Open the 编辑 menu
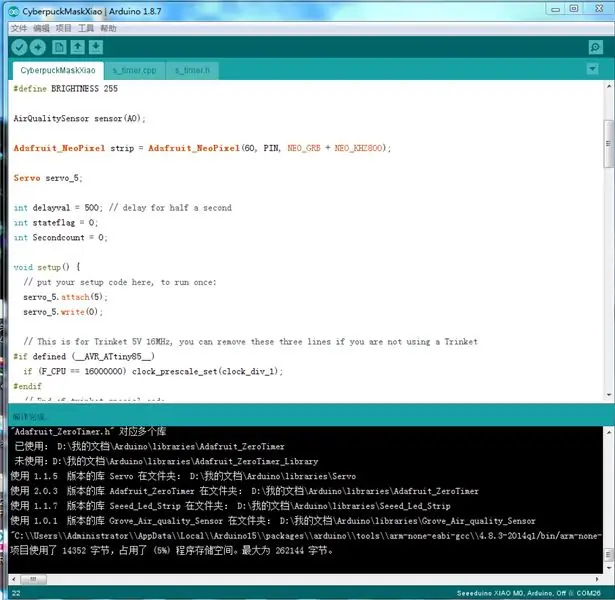 coord(41,28)
